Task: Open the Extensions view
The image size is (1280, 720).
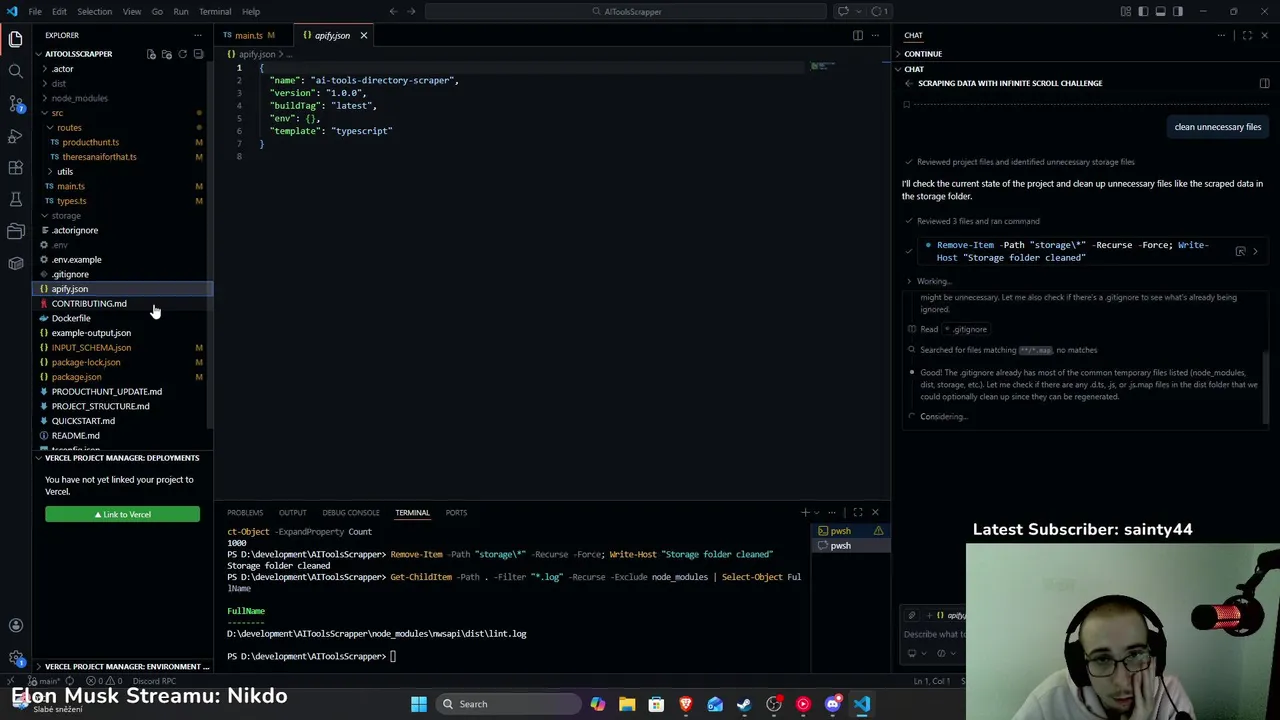Action: [x=15, y=167]
